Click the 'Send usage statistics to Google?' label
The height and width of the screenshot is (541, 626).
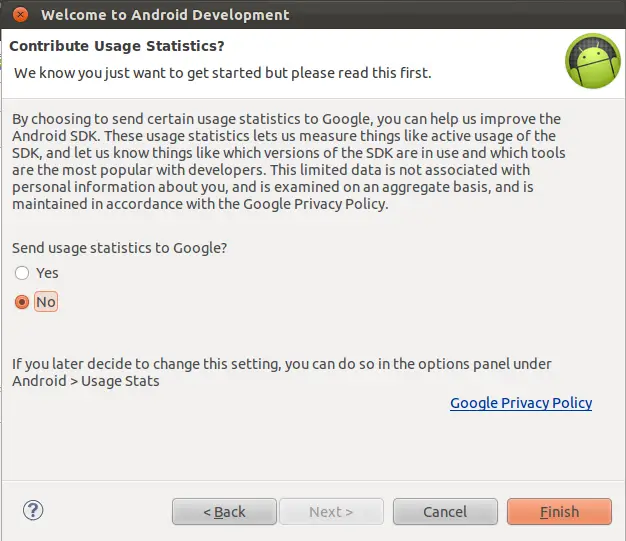(119, 248)
